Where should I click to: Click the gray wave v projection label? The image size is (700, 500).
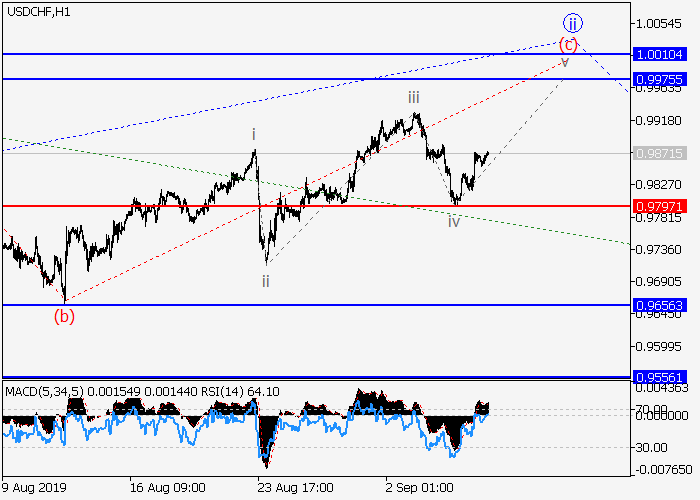pos(565,62)
